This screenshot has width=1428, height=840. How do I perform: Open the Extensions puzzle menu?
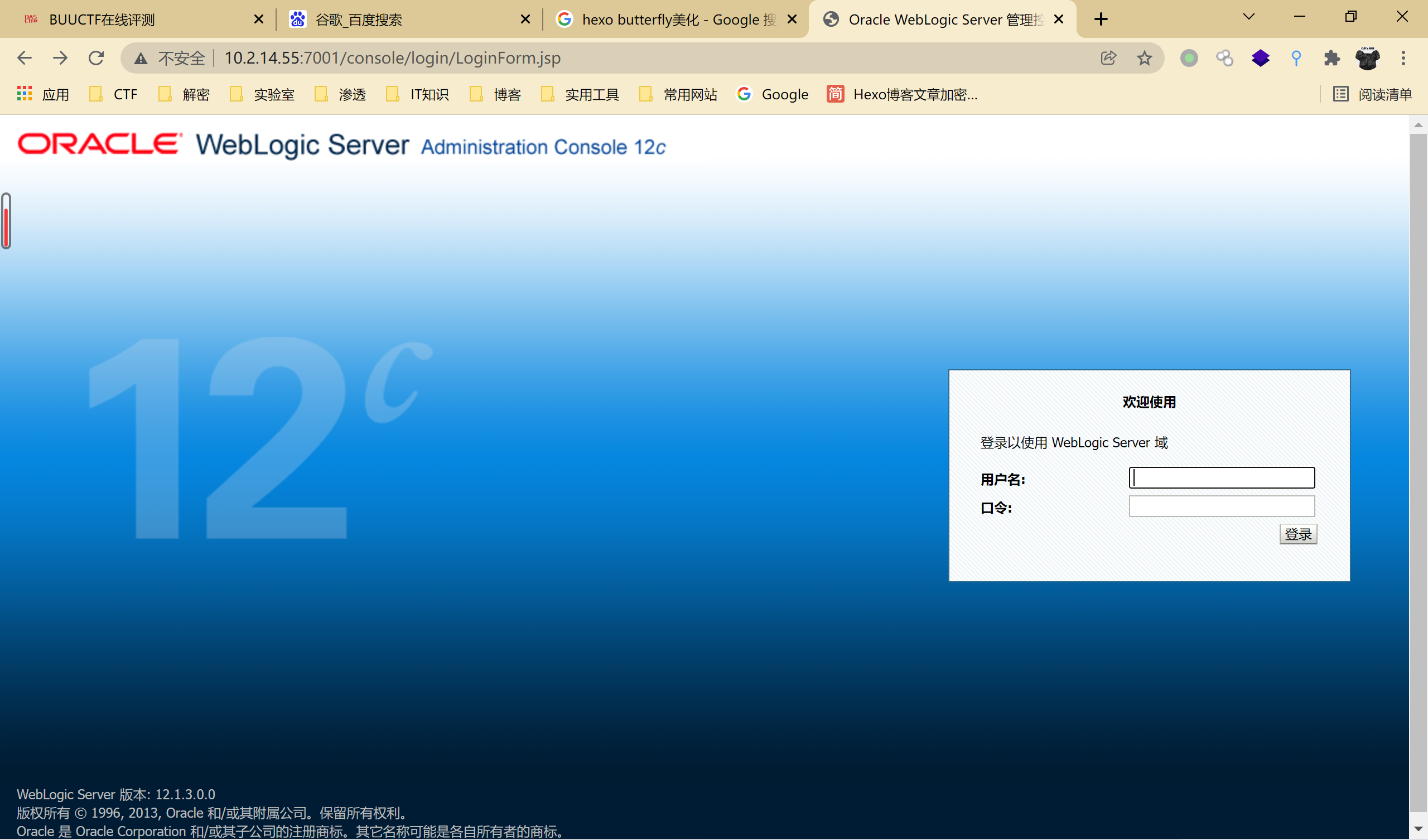(x=1331, y=58)
